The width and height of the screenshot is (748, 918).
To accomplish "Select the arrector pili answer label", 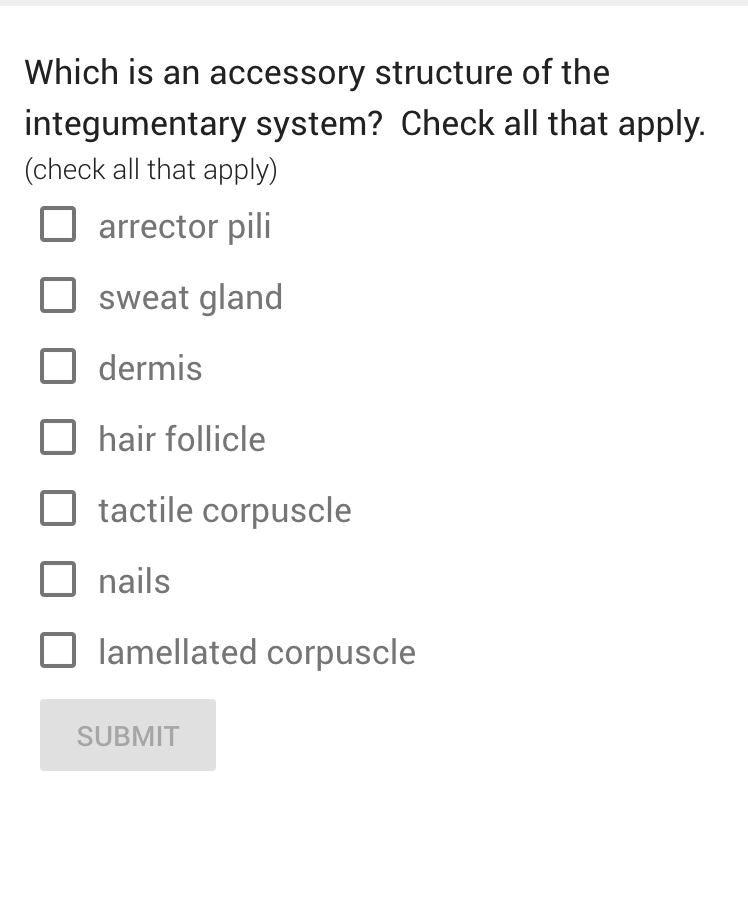I will pos(184,226).
